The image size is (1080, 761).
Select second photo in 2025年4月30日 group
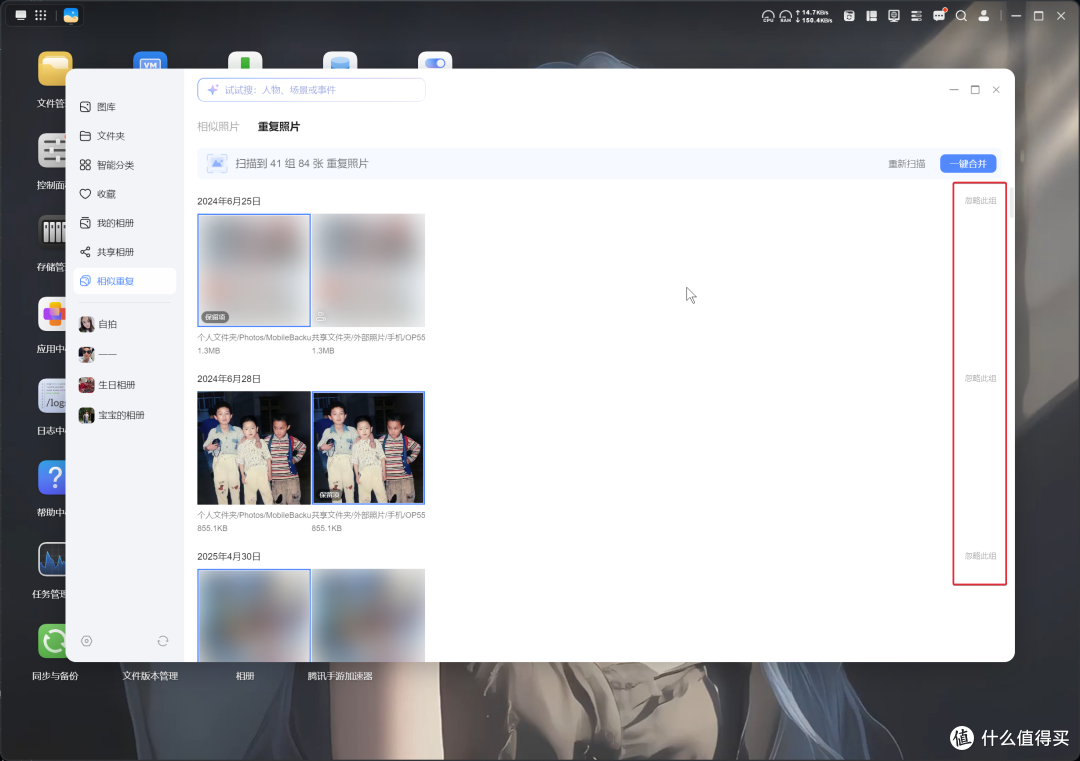click(x=368, y=615)
